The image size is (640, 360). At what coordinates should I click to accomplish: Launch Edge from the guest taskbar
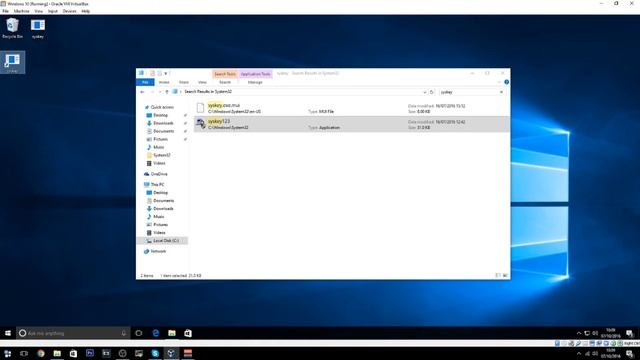(156, 333)
